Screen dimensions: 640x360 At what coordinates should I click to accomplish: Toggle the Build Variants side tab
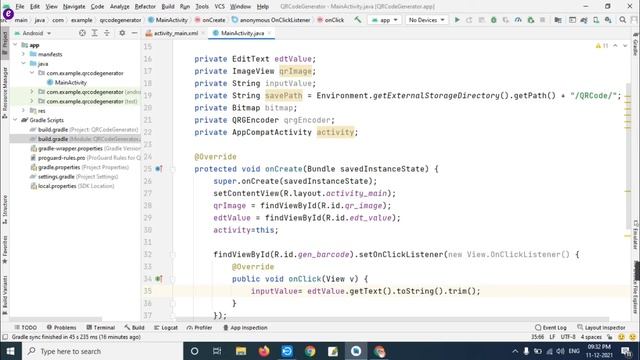tap(5, 295)
